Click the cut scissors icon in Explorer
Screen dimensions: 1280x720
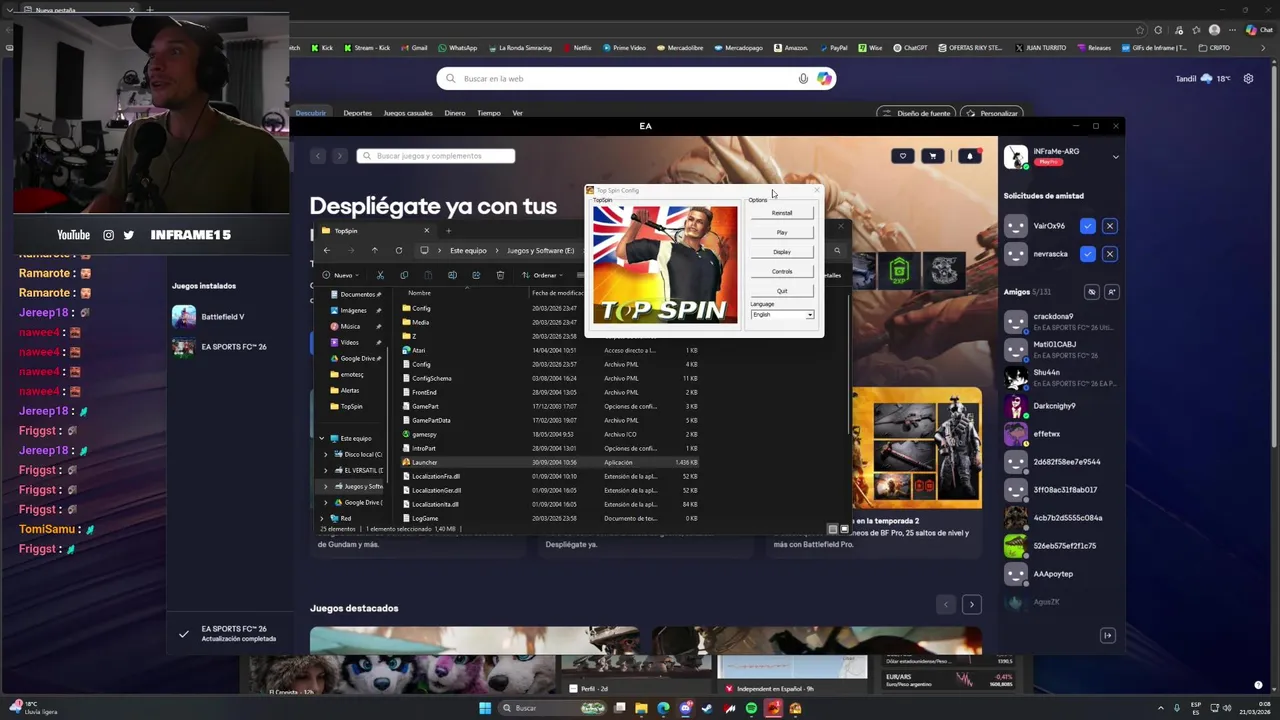pos(380,275)
